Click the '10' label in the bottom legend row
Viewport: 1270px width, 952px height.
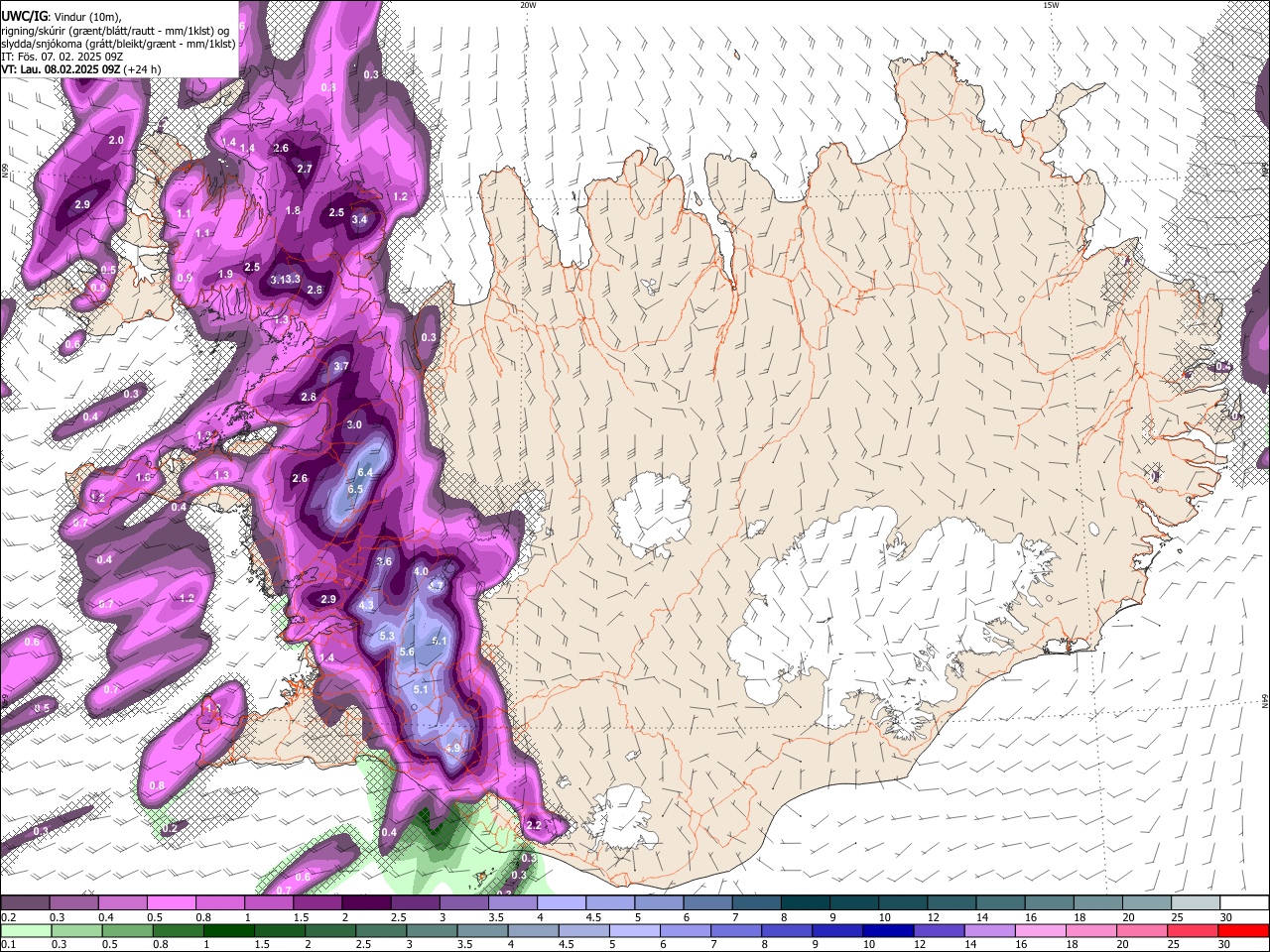pyautogui.click(x=869, y=945)
